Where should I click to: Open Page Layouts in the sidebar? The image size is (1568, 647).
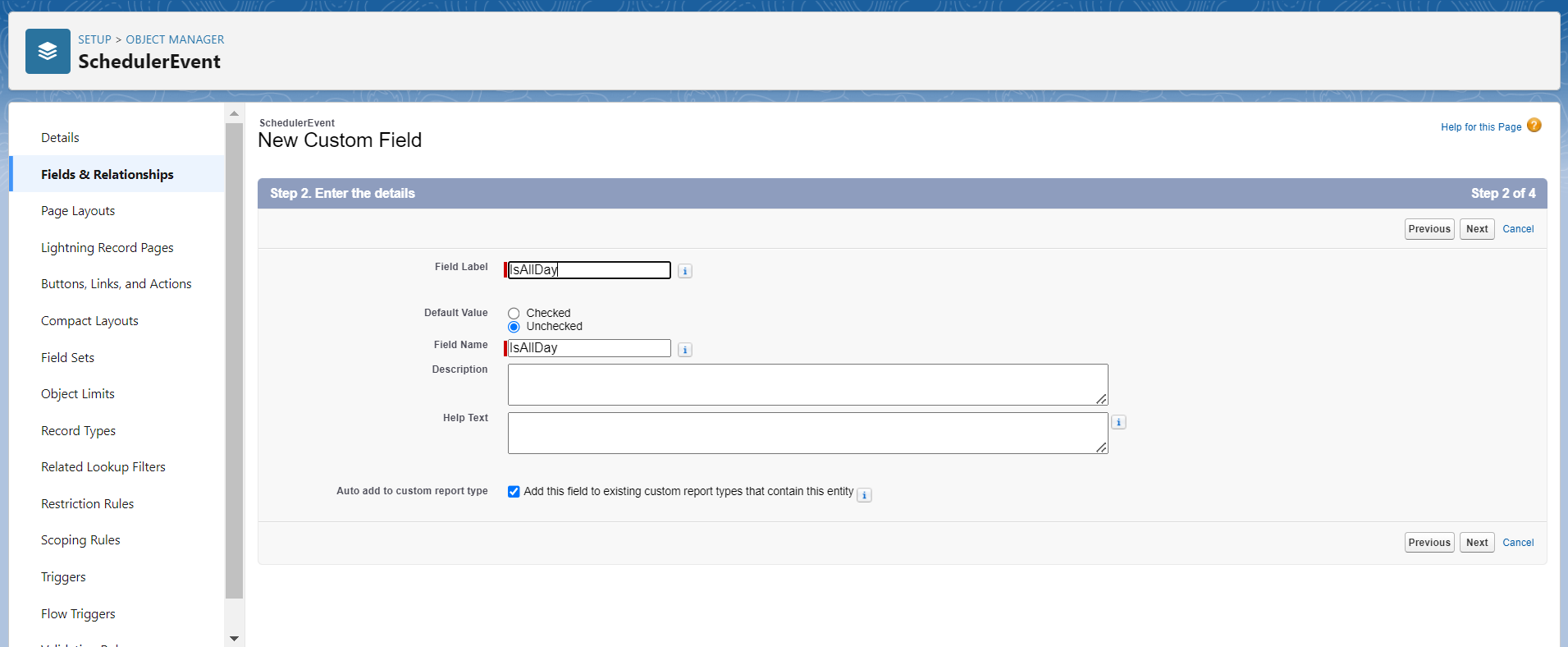pos(78,211)
